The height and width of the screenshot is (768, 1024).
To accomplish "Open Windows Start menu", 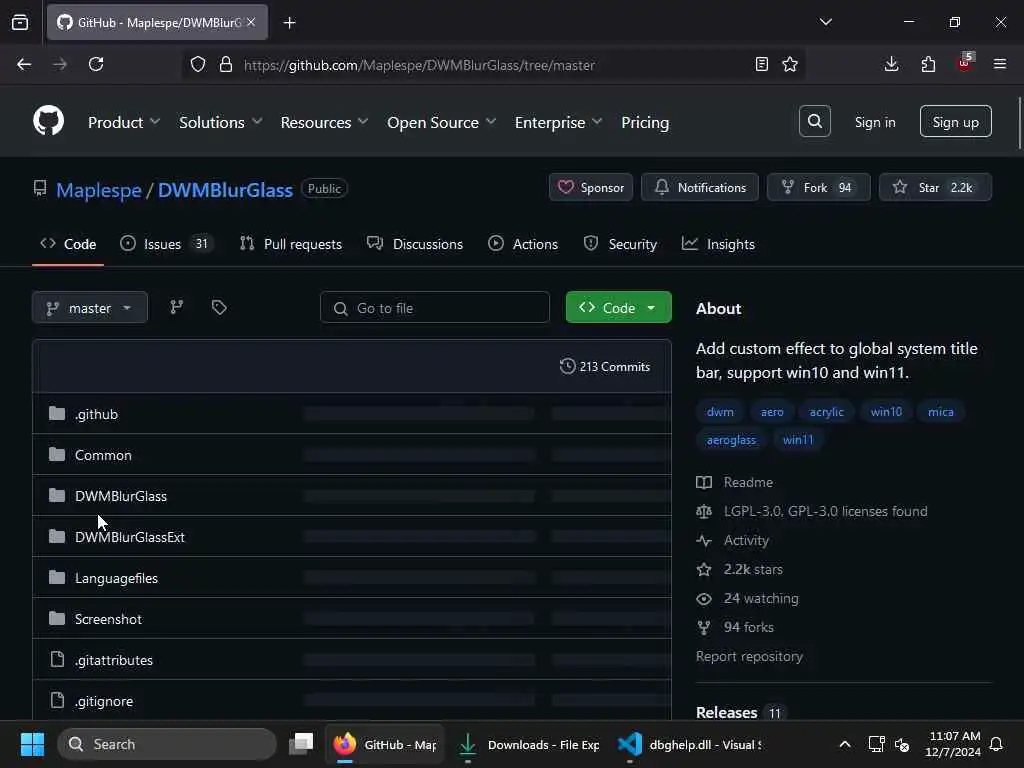I will (x=32, y=744).
